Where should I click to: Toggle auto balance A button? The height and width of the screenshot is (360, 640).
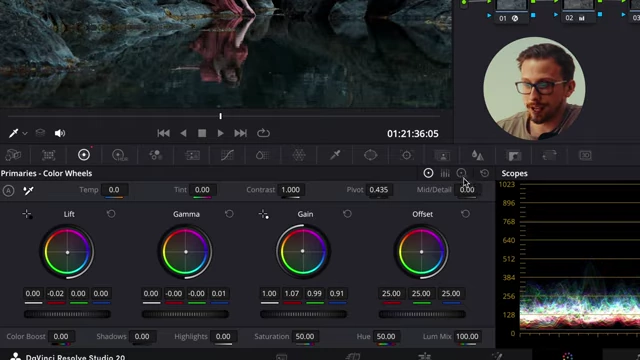8,191
